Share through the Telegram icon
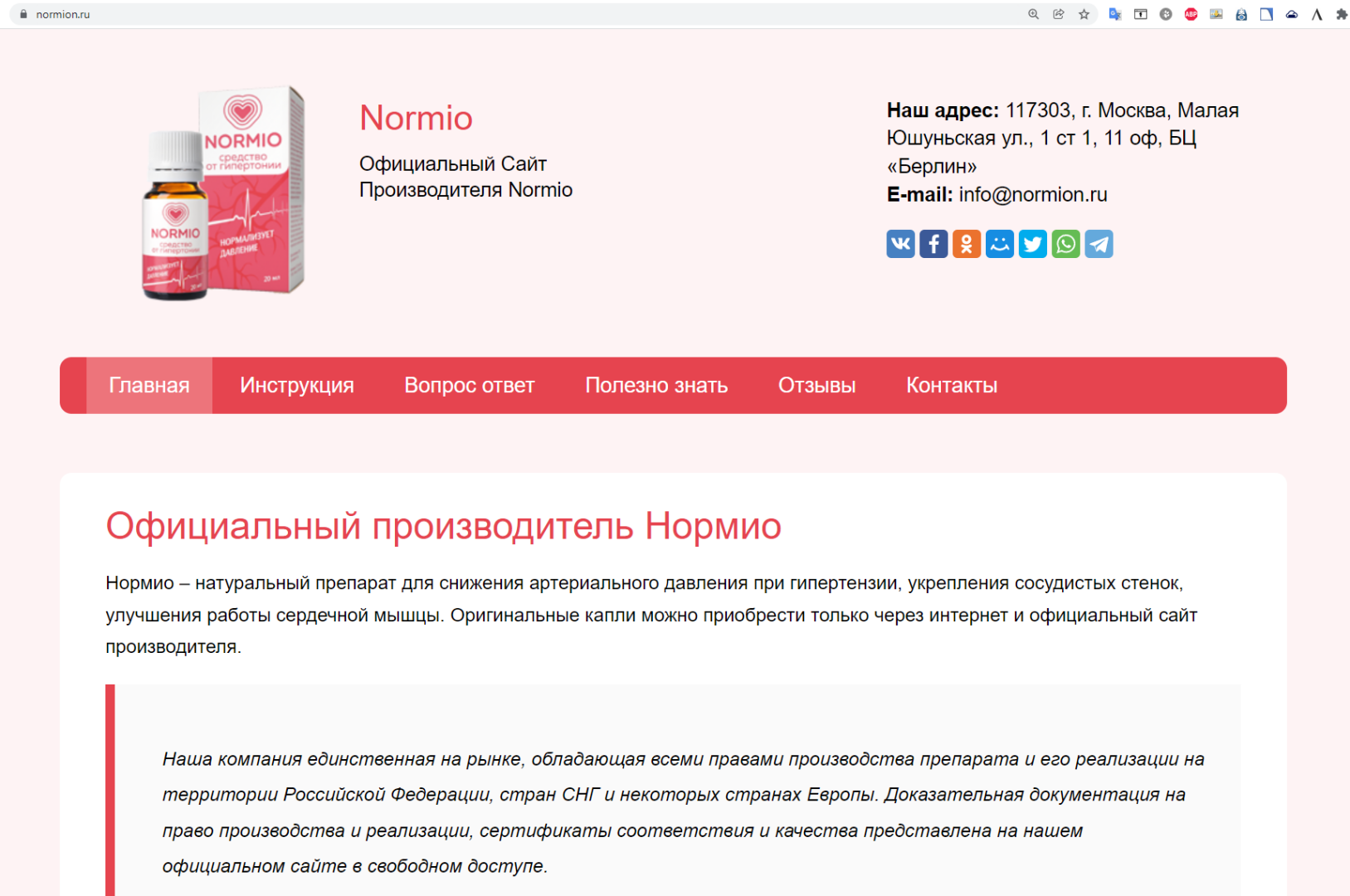Viewport: 1350px width, 896px height. [x=1099, y=244]
